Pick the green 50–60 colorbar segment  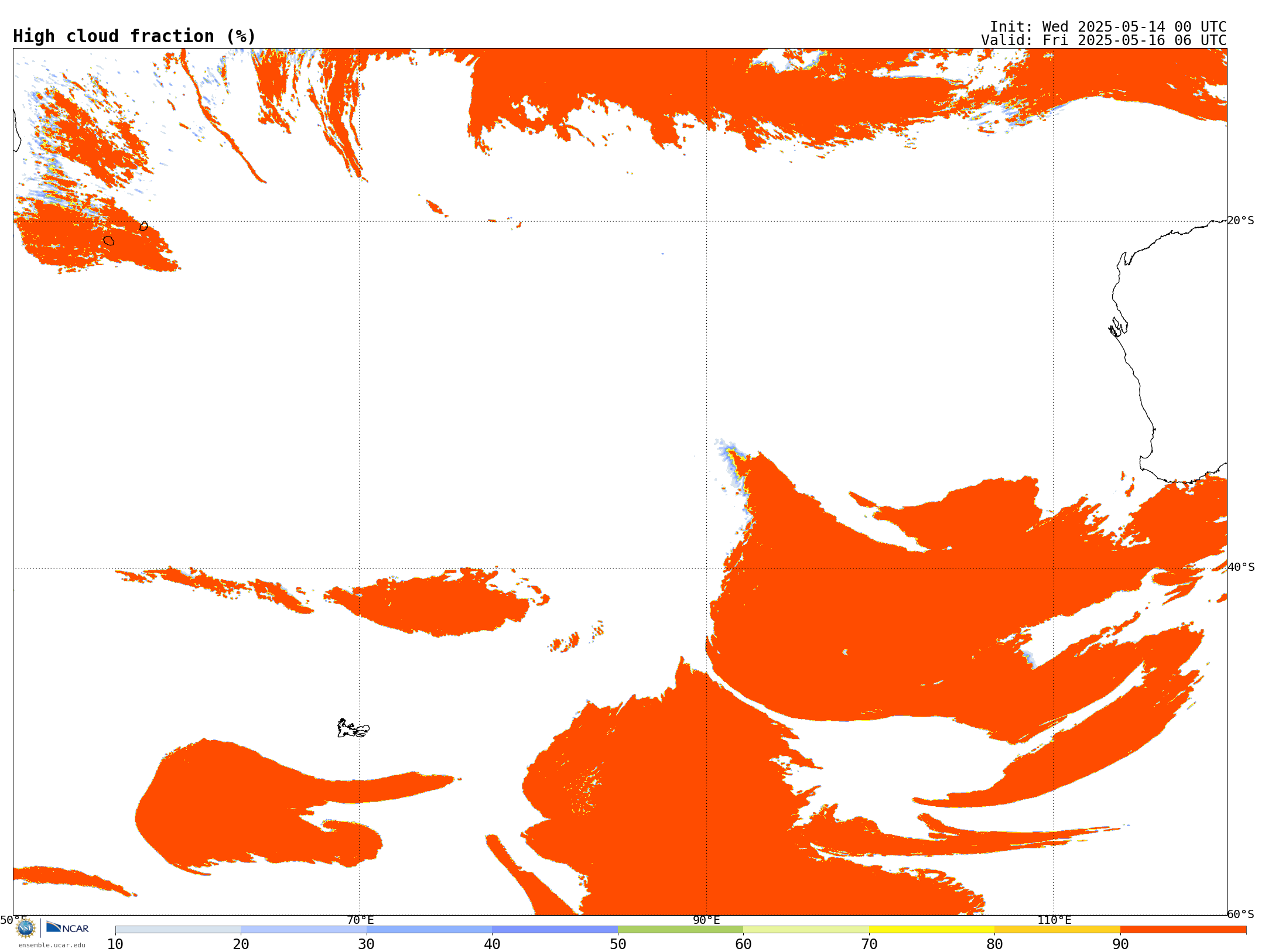[x=681, y=930]
